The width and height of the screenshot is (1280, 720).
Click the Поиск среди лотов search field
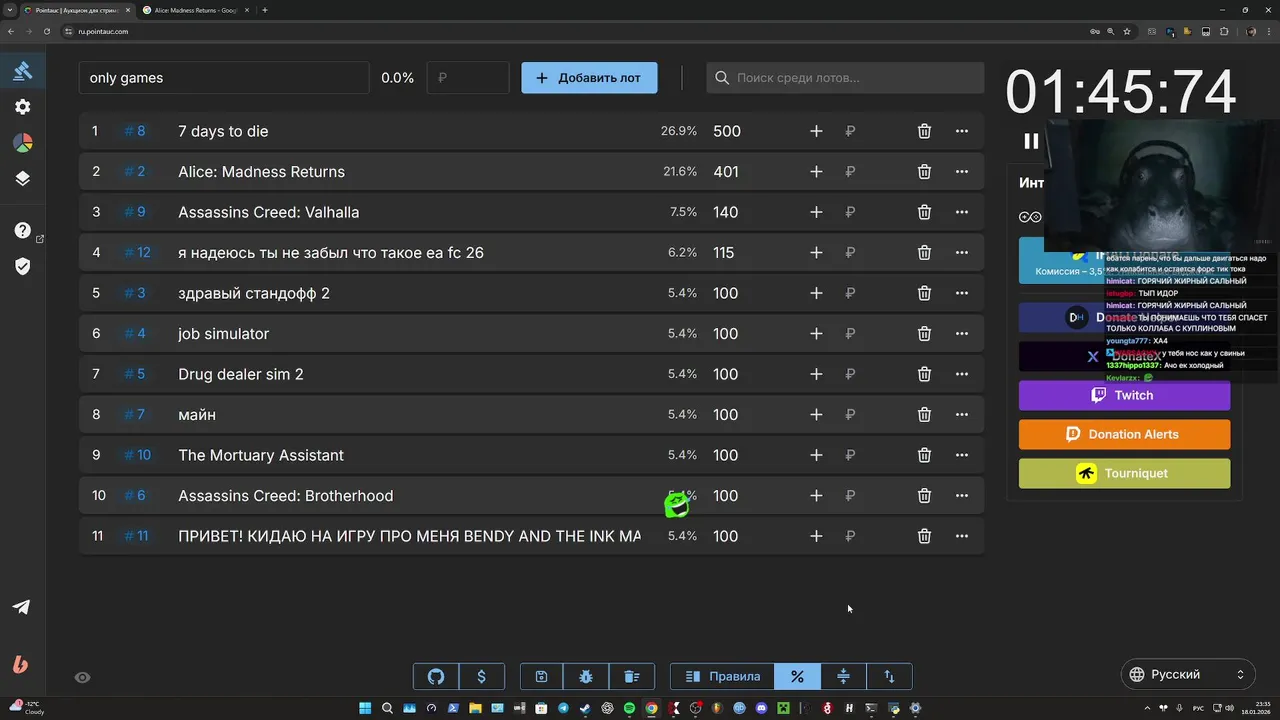click(845, 78)
